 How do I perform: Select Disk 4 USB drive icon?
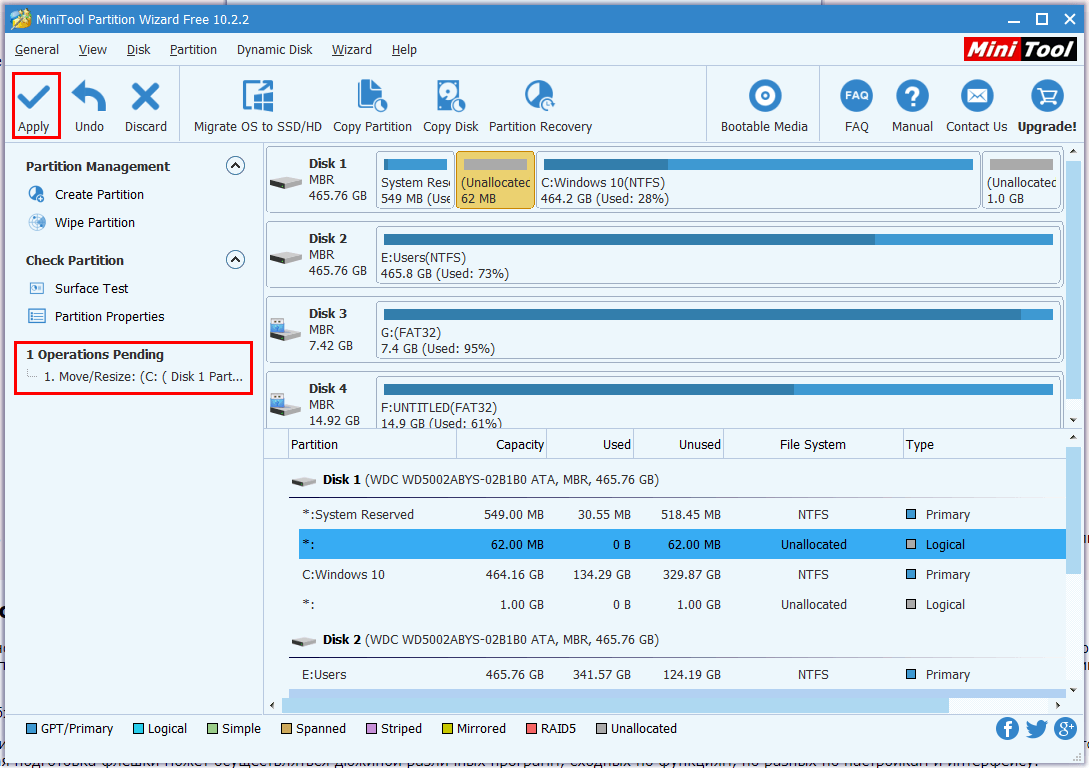pos(285,405)
